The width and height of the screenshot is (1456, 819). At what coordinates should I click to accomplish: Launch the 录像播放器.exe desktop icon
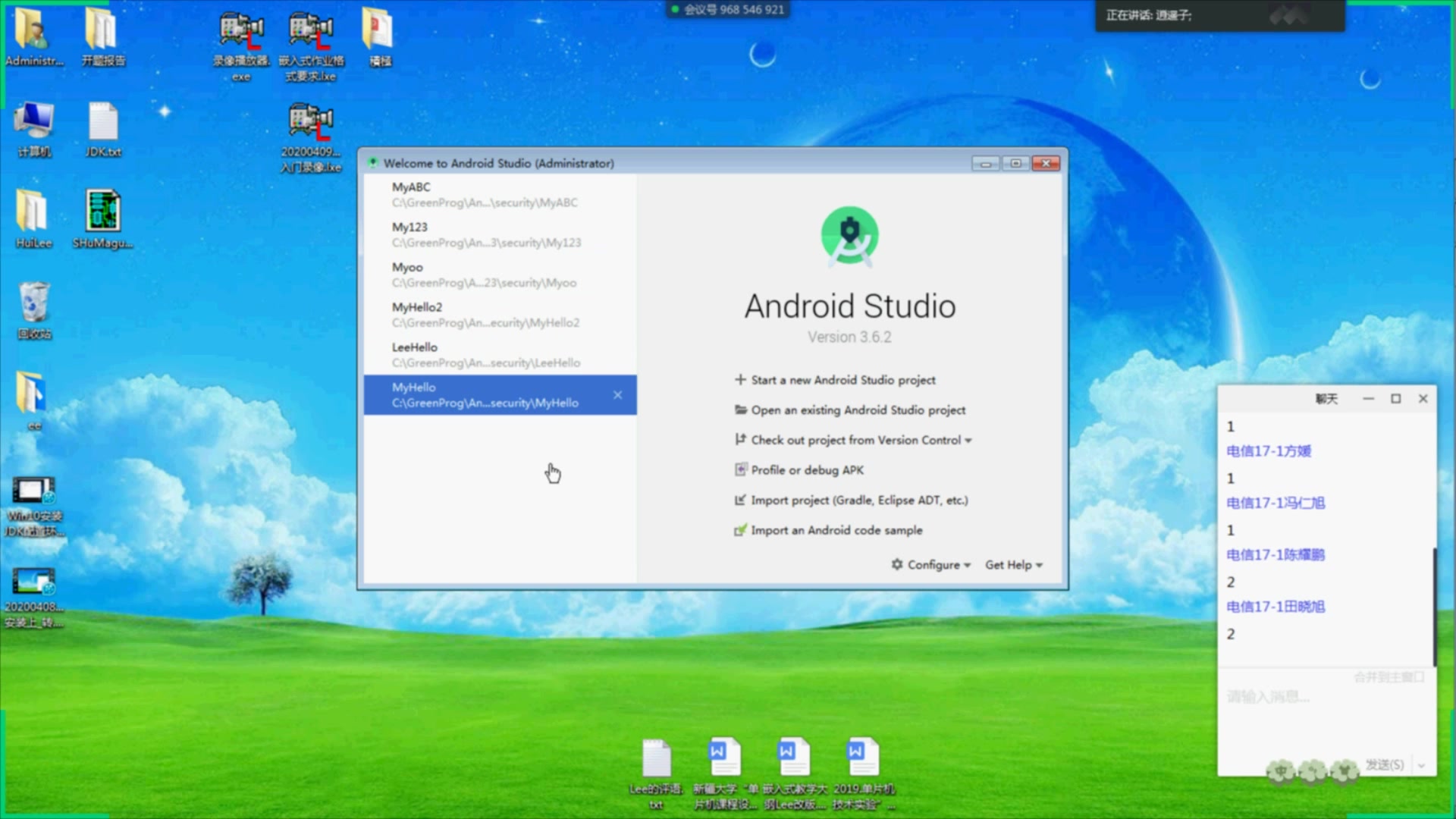[241, 44]
